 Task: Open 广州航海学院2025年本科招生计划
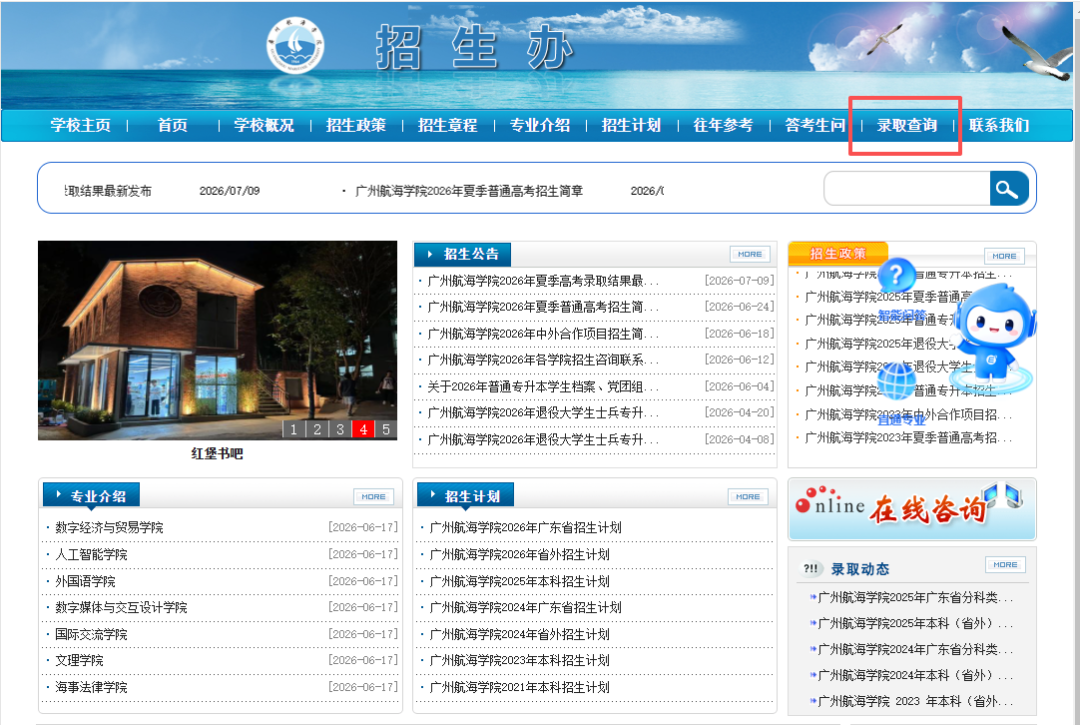pyautogui.click(x=519, y=581)
